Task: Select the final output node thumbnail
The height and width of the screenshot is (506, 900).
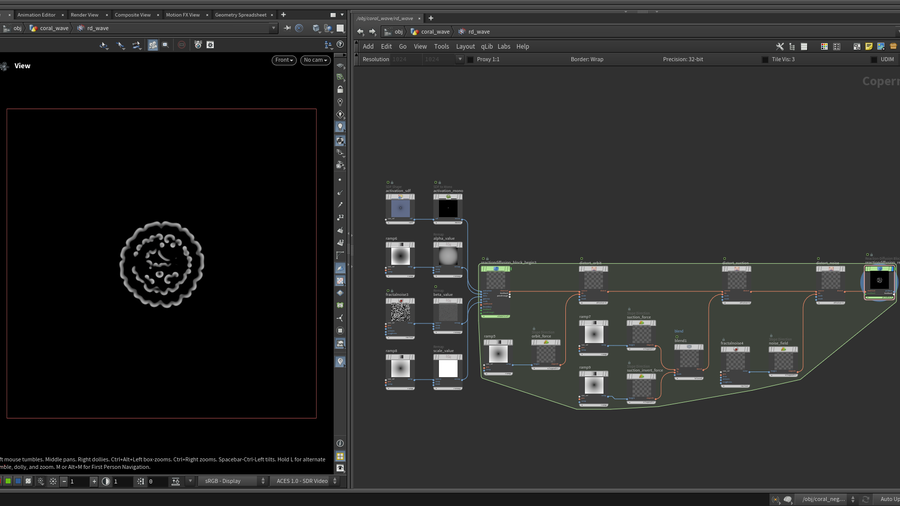Action: coord(879,281)
